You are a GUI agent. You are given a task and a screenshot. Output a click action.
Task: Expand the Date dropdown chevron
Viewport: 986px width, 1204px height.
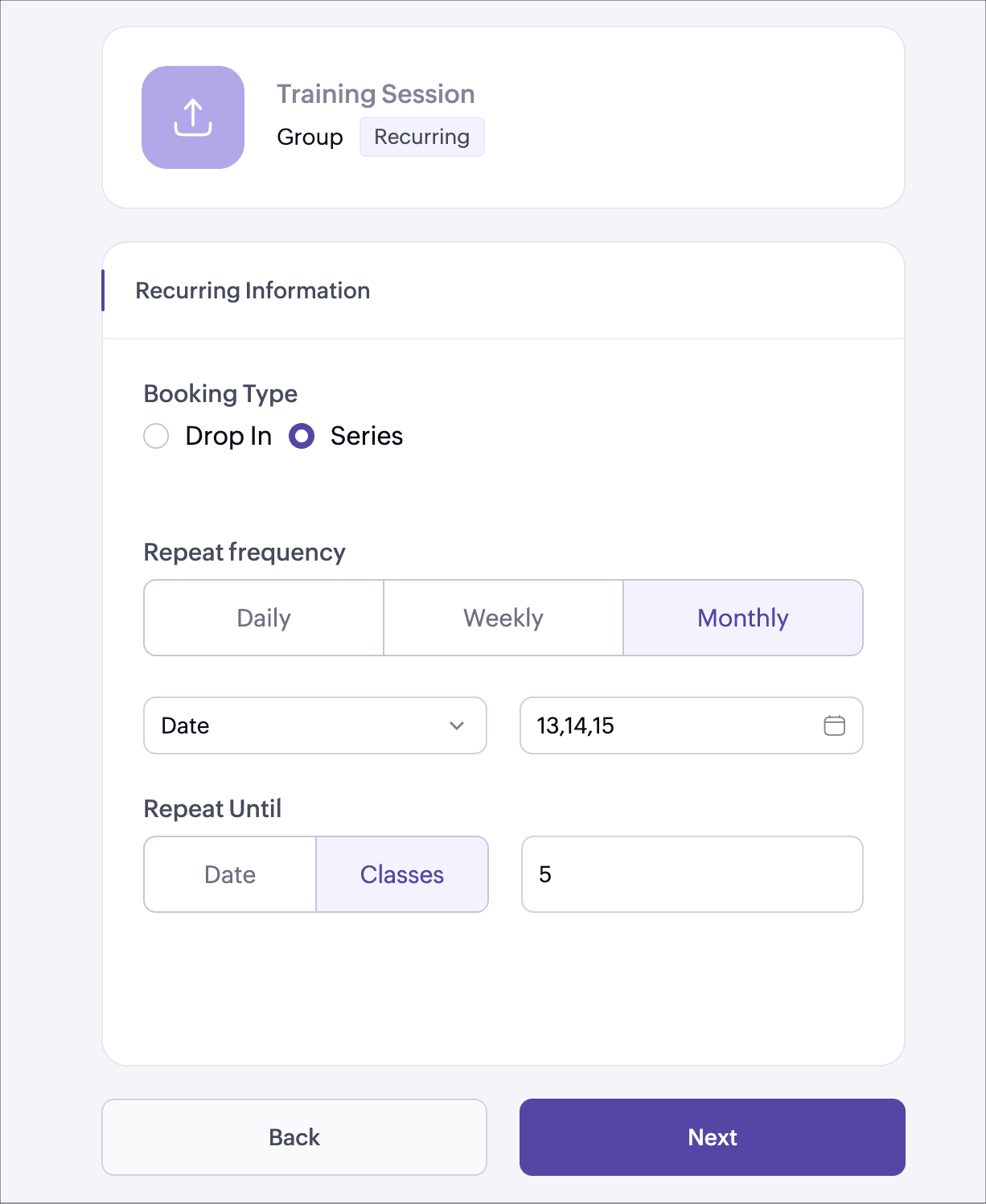(x=457, y=725)
